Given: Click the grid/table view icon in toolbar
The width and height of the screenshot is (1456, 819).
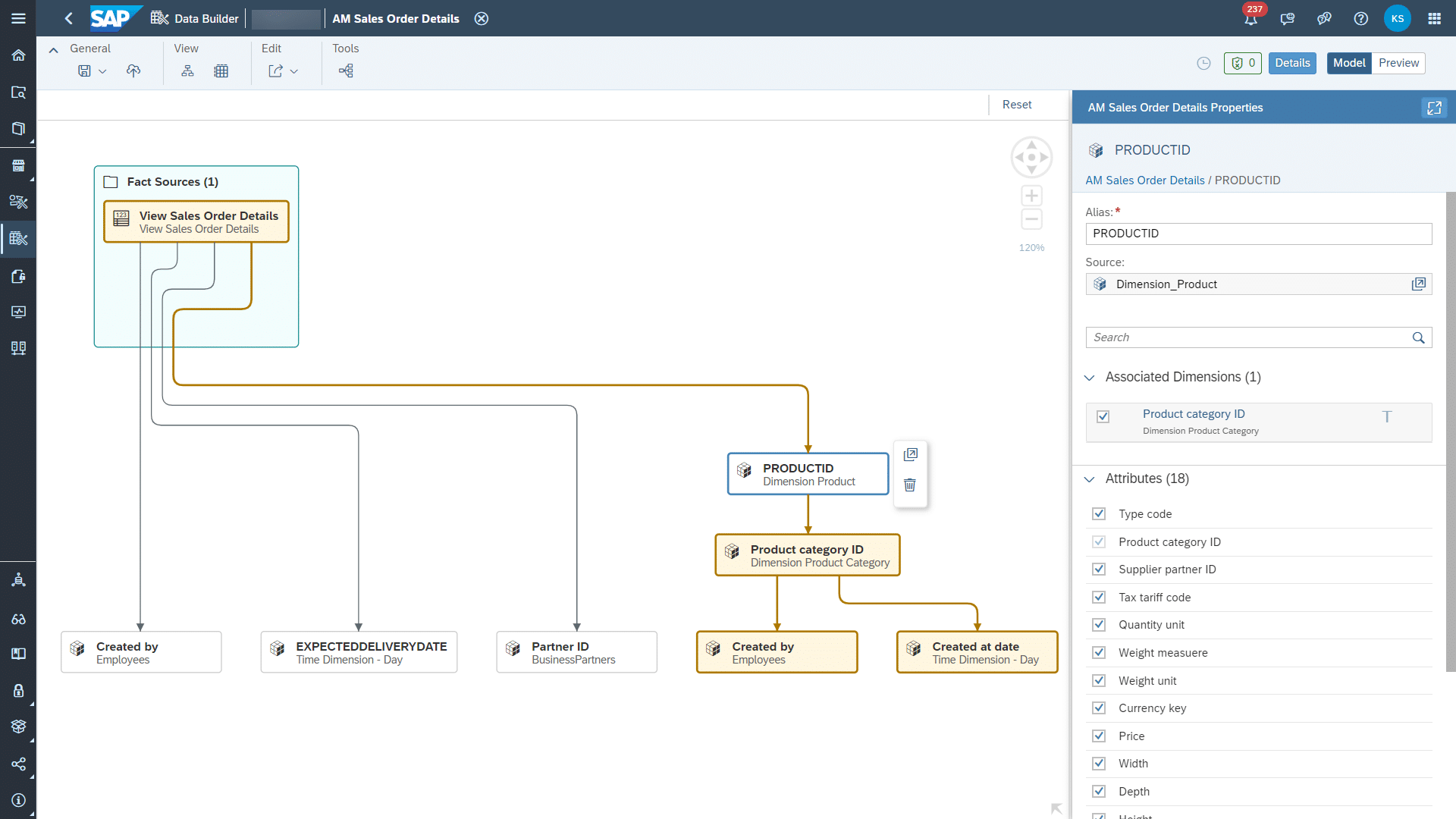Looking at the screenshot, I should click(222, 71).
